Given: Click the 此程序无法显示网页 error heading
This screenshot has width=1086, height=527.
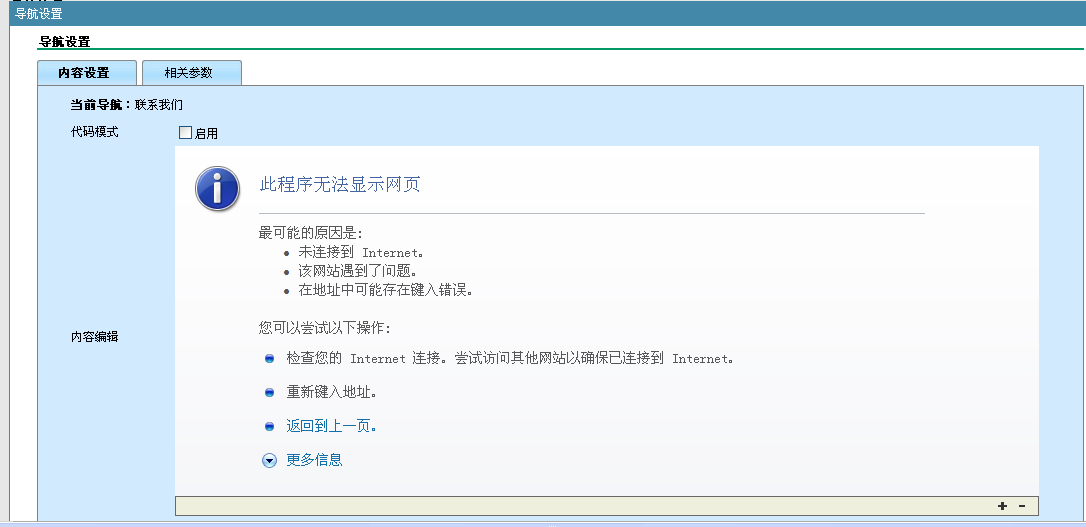Looking at the screenshot, I should tap(340, 184).
